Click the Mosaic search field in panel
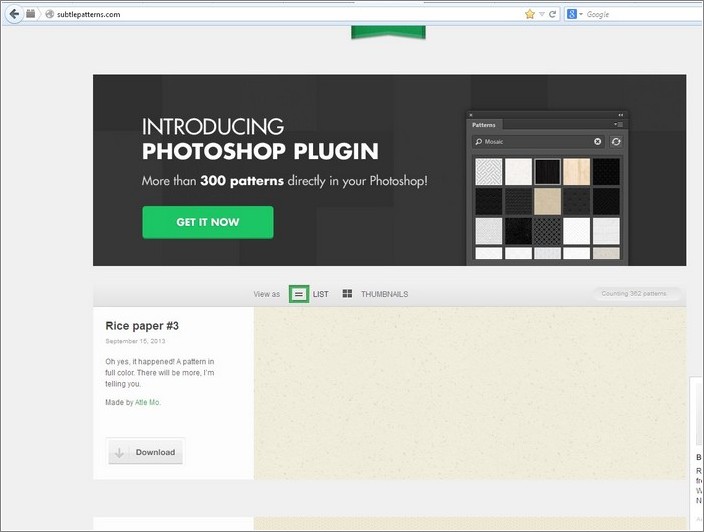Image resolution: width=704 pixels, height=532 pixels. (538, 141)
